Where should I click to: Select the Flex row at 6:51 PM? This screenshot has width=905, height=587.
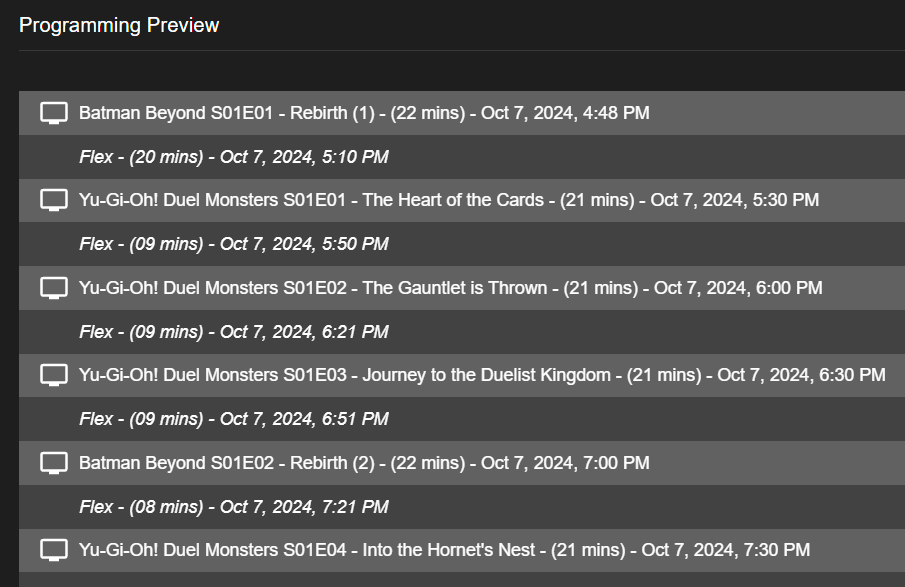pyautogui.click(x=234, y=419)
